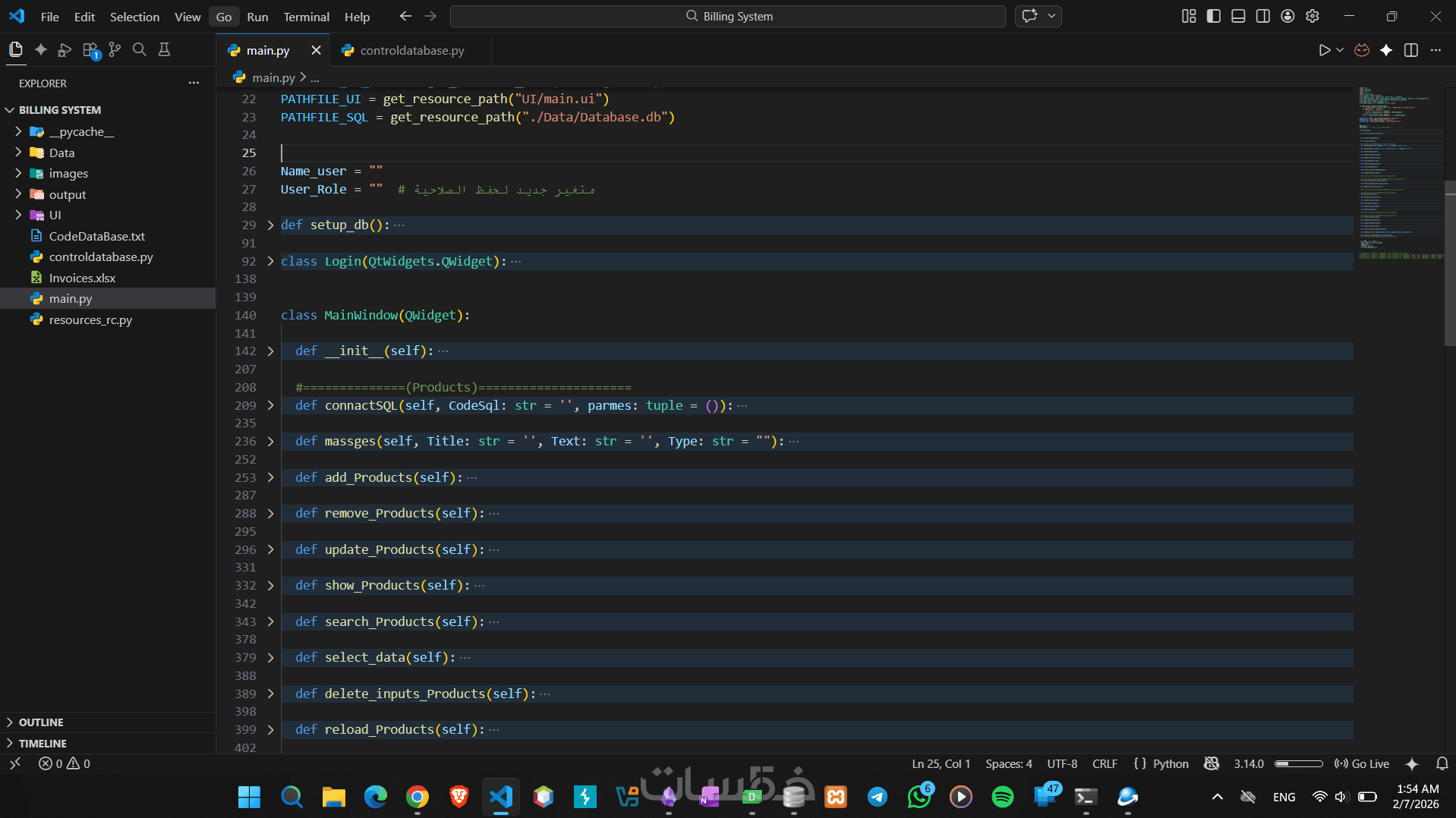Click the Billing System command search box
The height and width of the screenshot is (818, 1456).
[728, 16]
